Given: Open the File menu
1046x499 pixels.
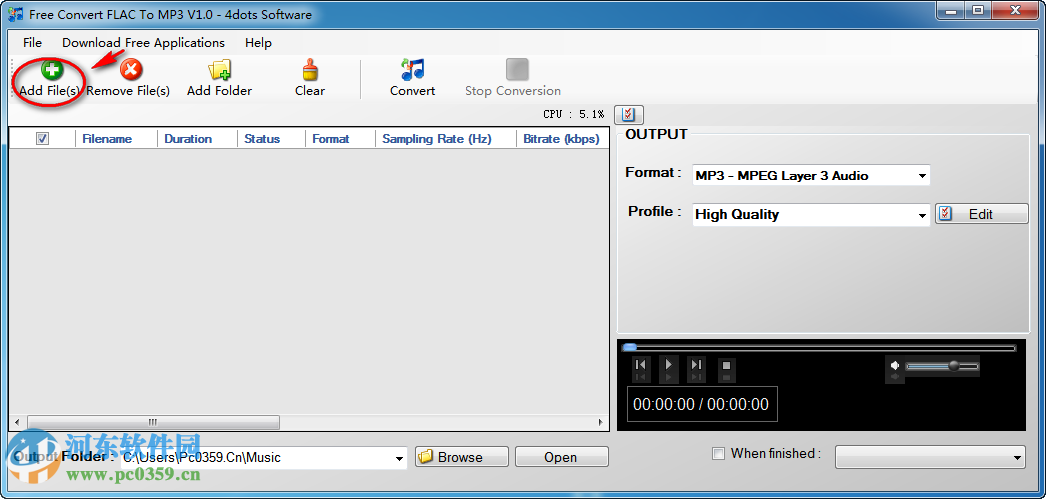Looking at the screenshot, I should (32, 43).
